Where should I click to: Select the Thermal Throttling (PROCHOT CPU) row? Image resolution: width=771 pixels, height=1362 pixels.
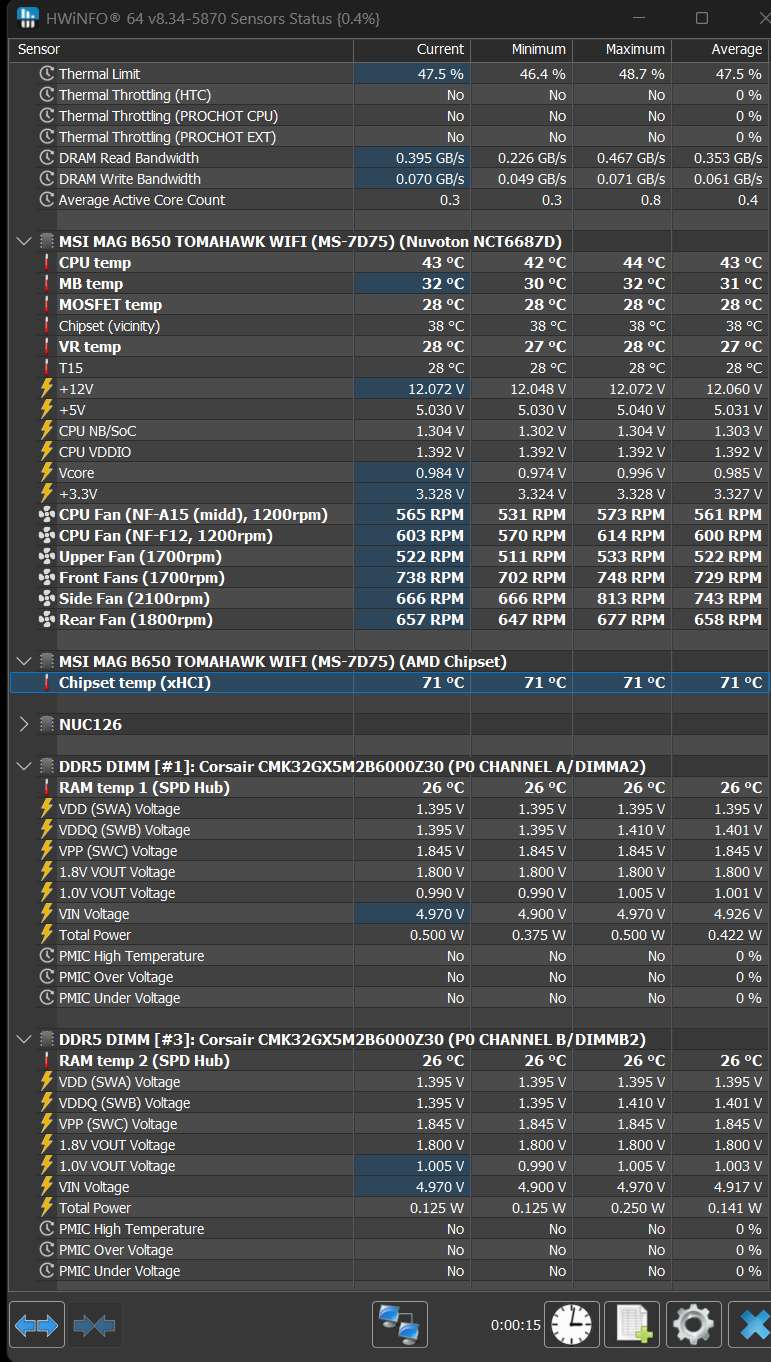(389, 116)
